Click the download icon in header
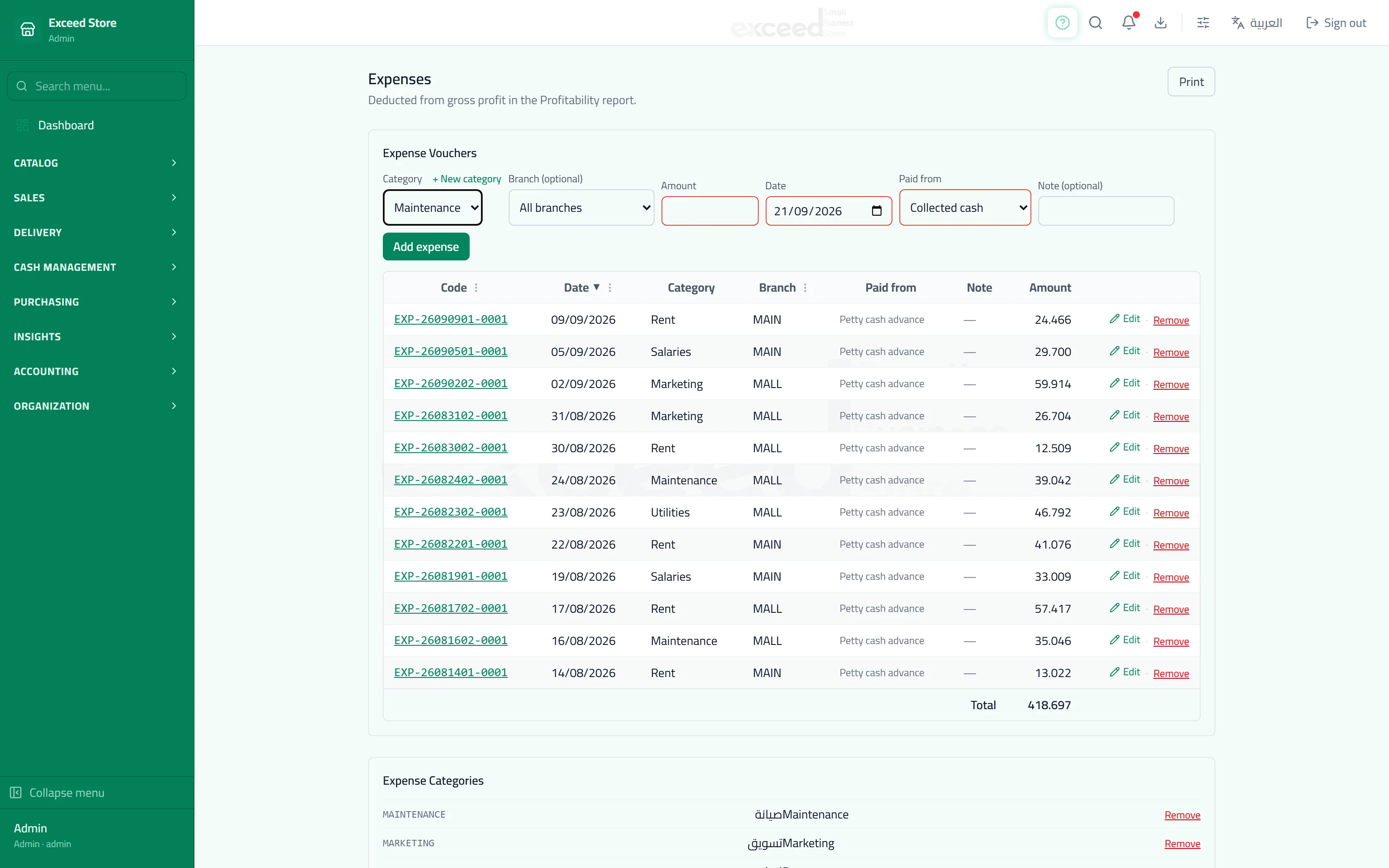This screenshot has height=868, width=1389. (1161, 23)
